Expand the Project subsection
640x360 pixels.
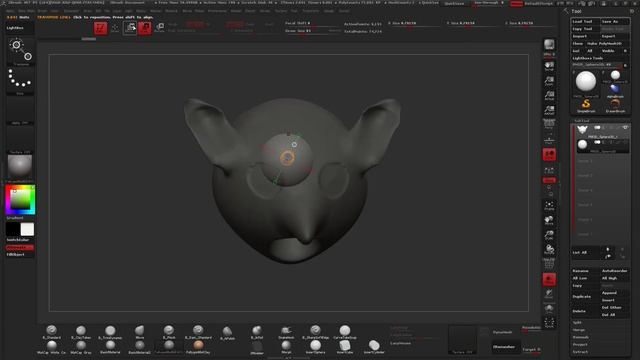[x=580, y=344]
